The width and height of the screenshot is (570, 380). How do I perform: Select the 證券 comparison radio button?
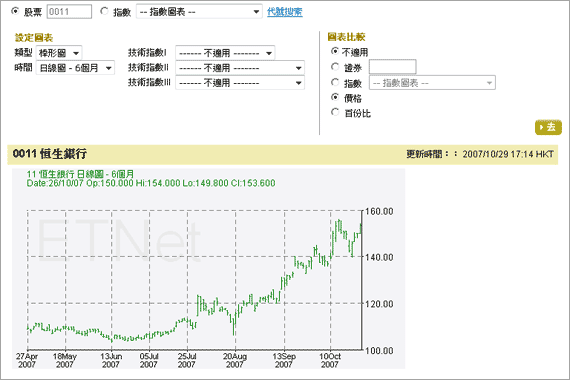tap(335, 67)
